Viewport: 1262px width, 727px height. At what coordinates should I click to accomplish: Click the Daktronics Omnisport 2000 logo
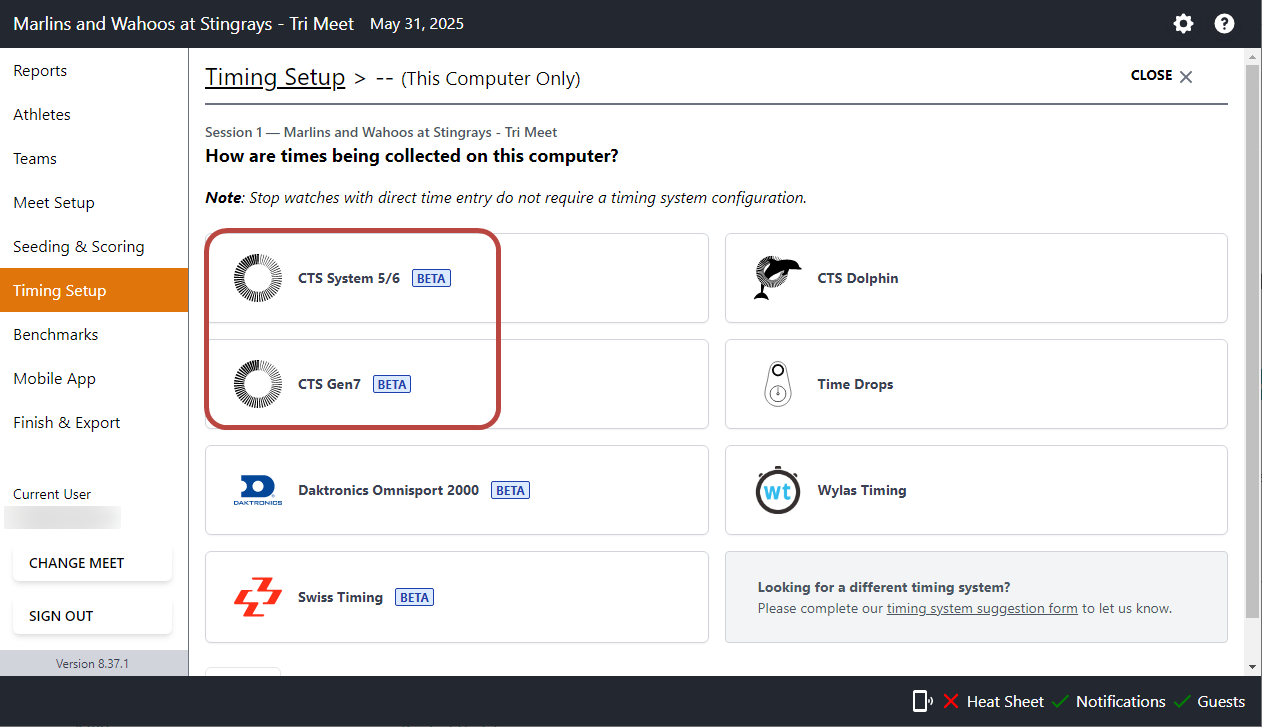257,490
